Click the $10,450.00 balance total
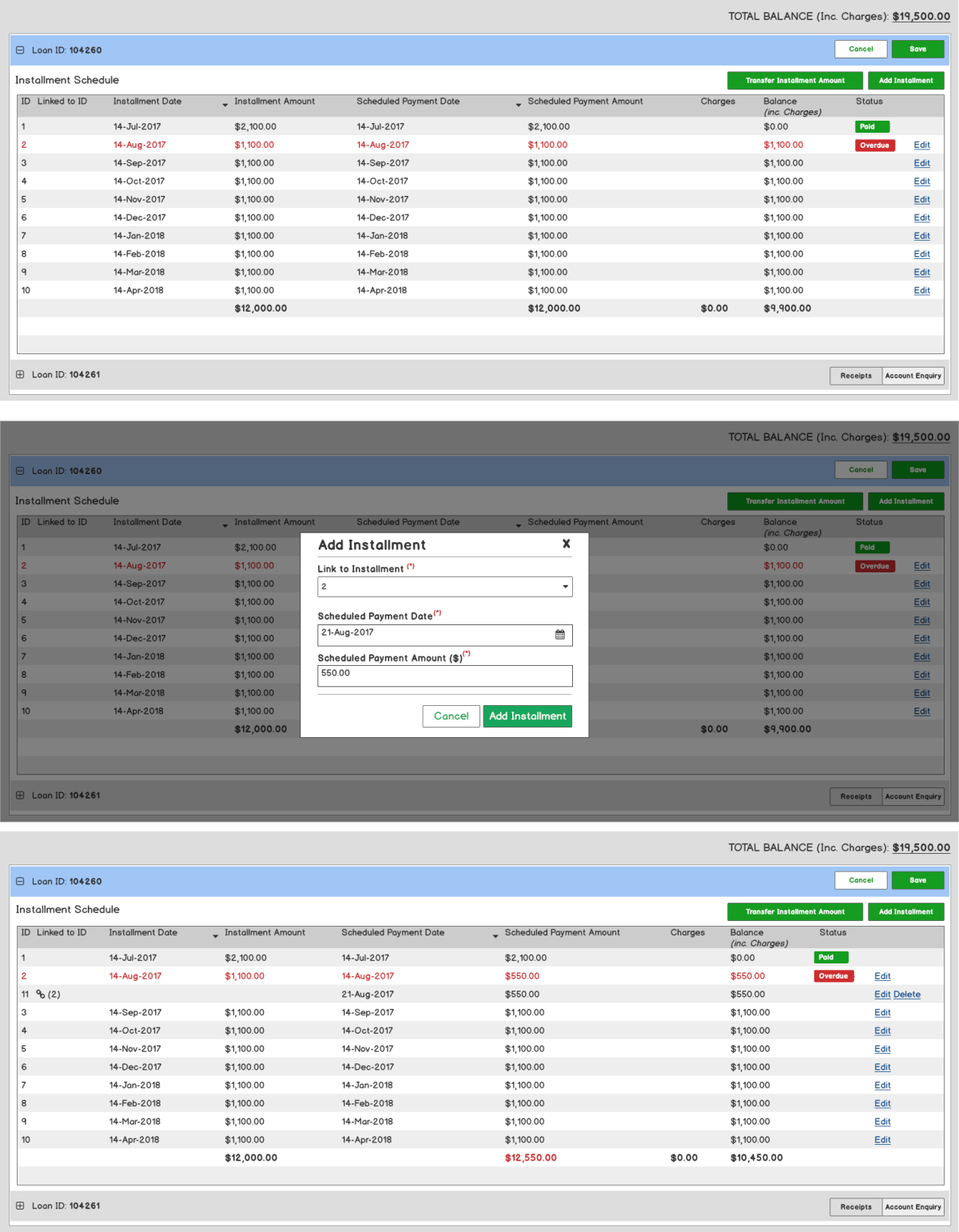The width and height of the screenshot is (959, 1232). 757,1158
